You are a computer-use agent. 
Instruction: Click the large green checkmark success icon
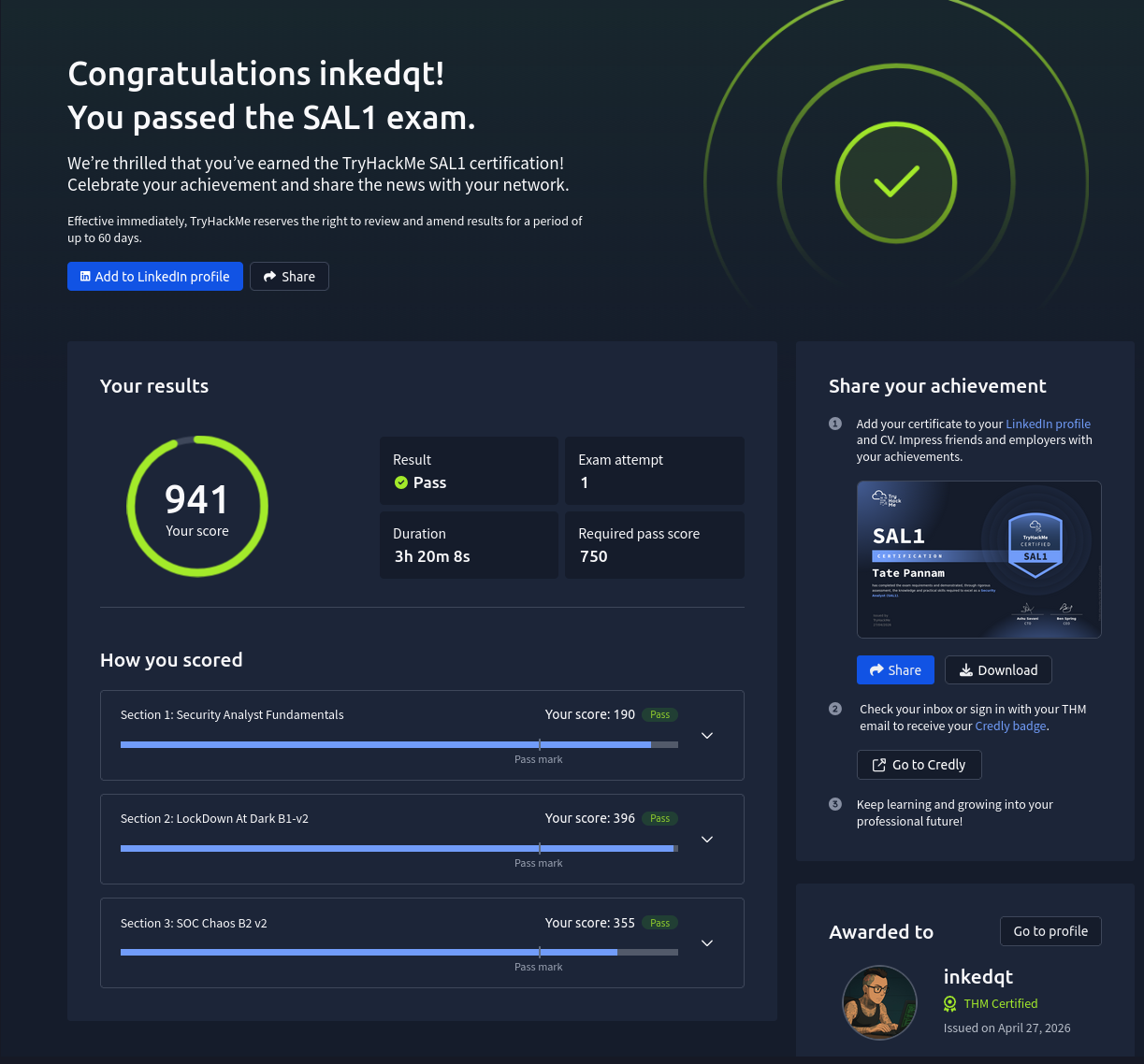coord(895,182)
